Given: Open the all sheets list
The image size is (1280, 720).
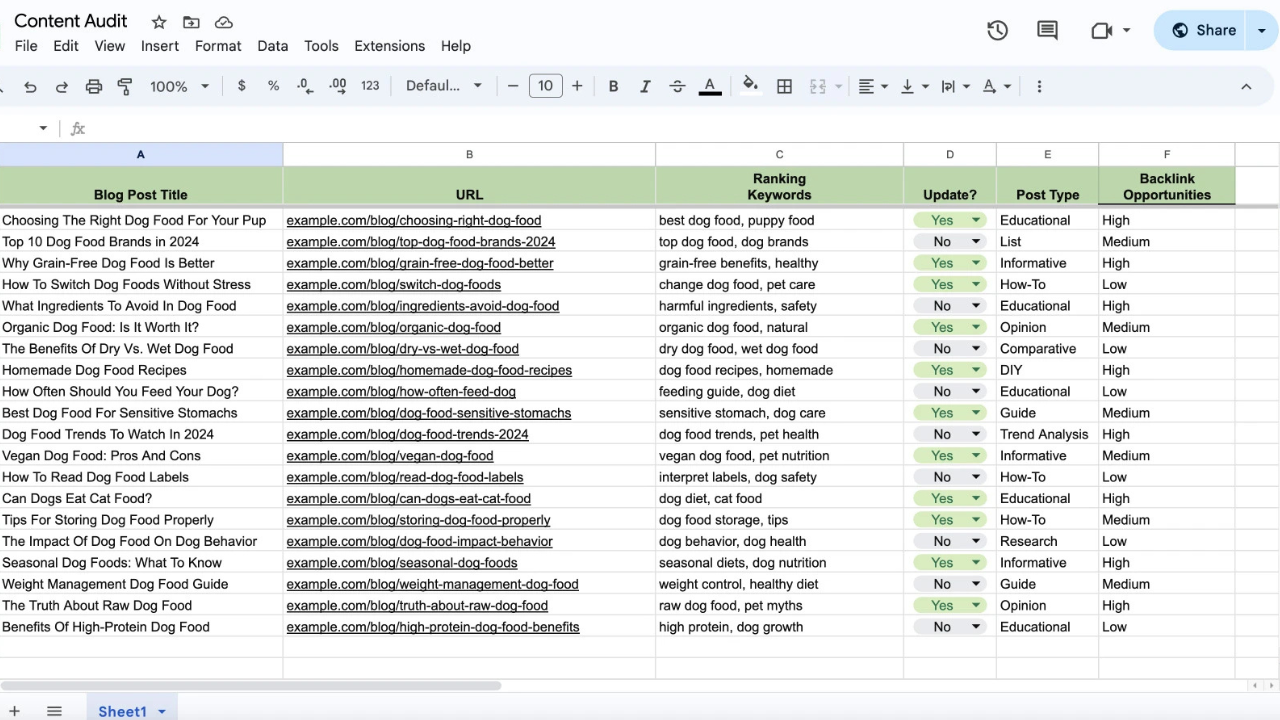Looking at the screenshot, I should point(54,711).
